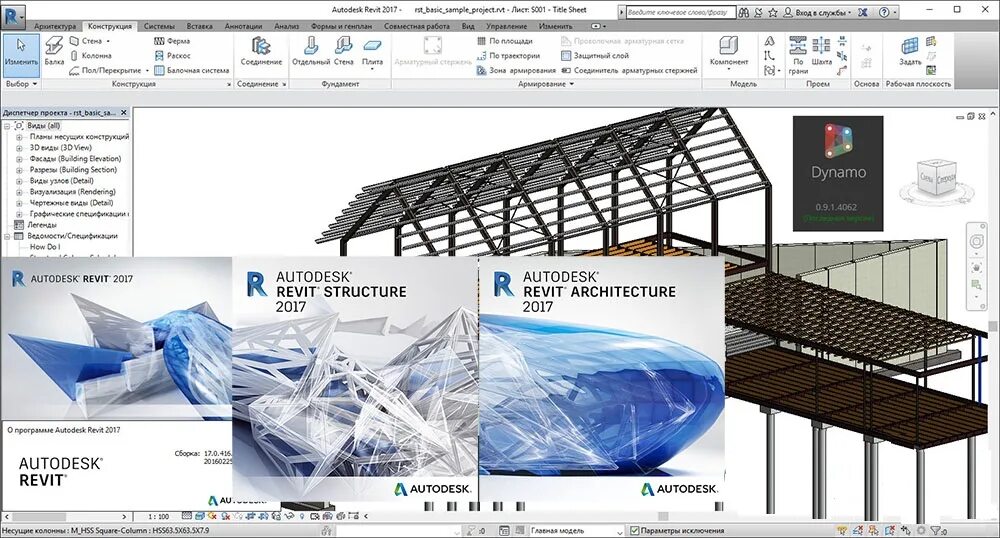Open the Autodesk Exchange X icon

tap(862, 12)
